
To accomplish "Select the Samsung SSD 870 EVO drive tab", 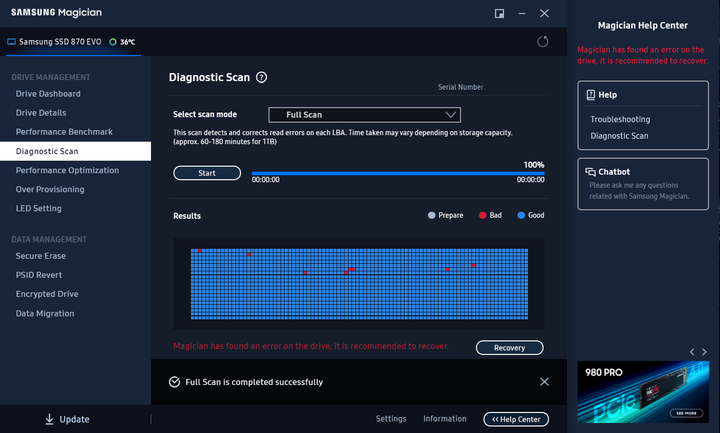I will (73, 42).
